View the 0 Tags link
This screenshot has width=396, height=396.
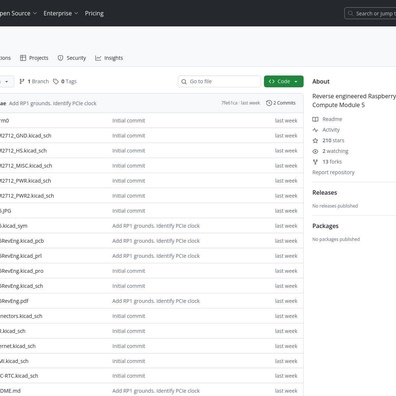tap(65, 81)
